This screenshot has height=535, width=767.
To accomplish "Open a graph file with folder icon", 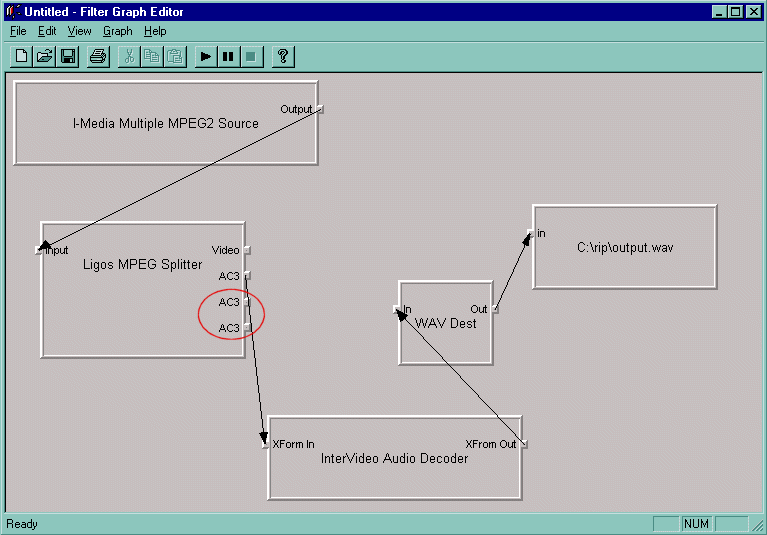I will tap(45, 57).
